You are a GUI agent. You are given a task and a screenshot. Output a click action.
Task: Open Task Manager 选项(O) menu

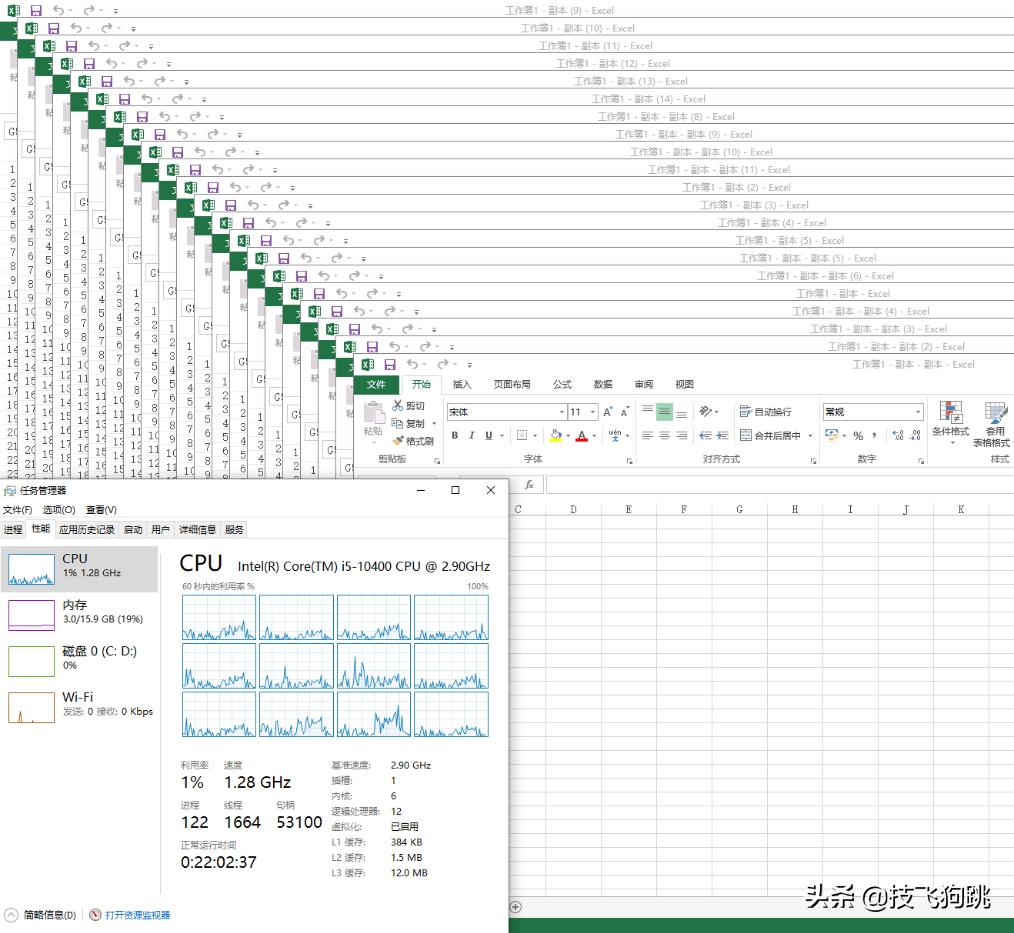click(x=59, y=509)
